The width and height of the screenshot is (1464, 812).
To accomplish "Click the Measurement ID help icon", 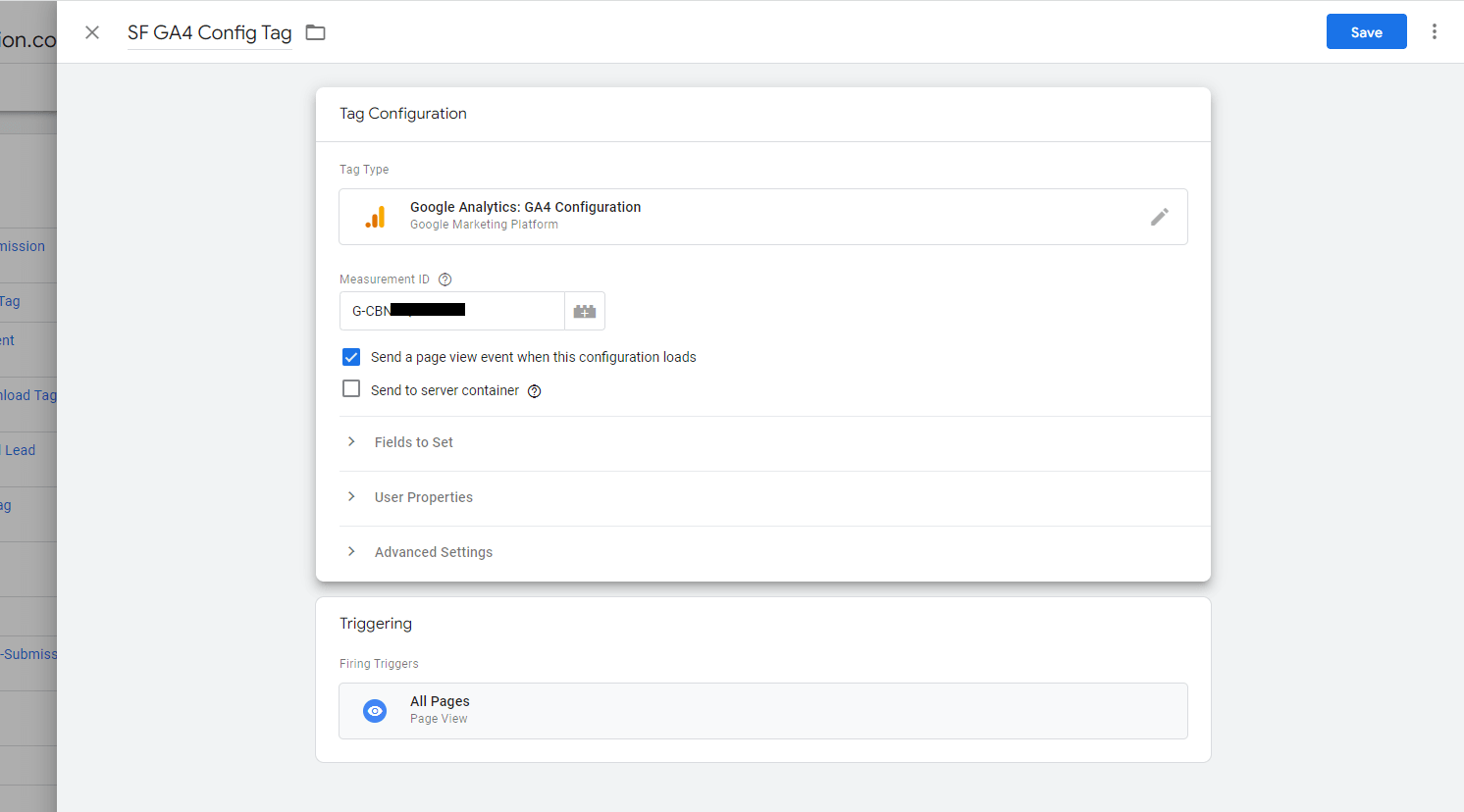I will (444, 279).
